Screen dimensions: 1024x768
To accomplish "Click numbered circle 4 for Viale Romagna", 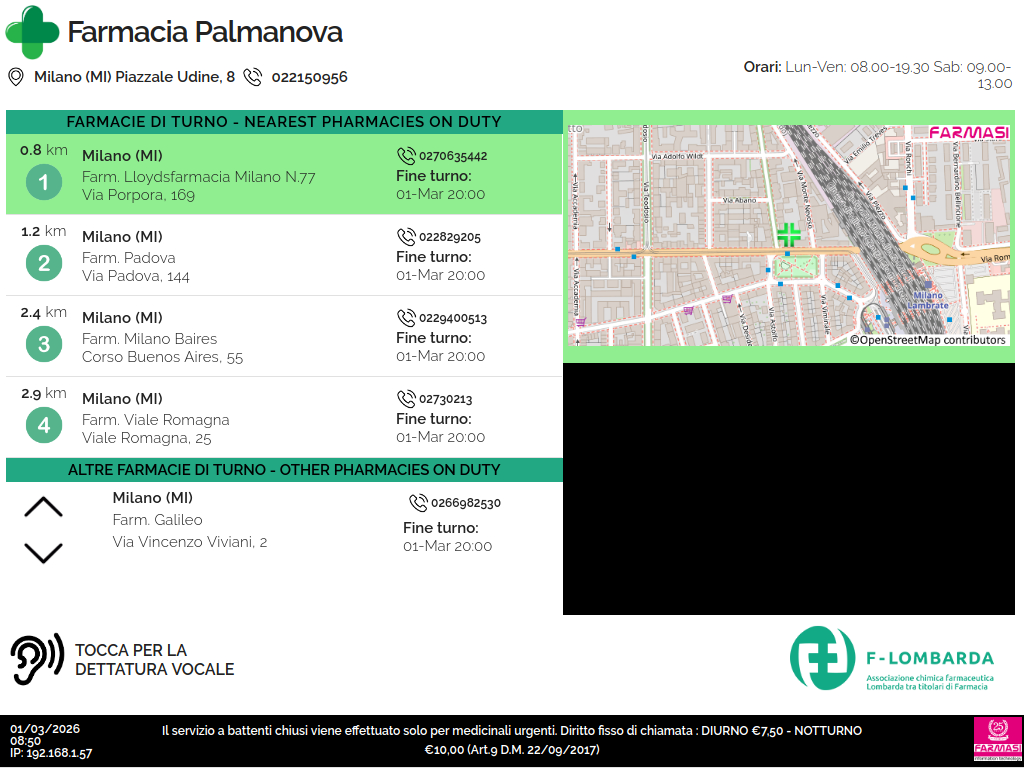I will (x=44, y=426).
